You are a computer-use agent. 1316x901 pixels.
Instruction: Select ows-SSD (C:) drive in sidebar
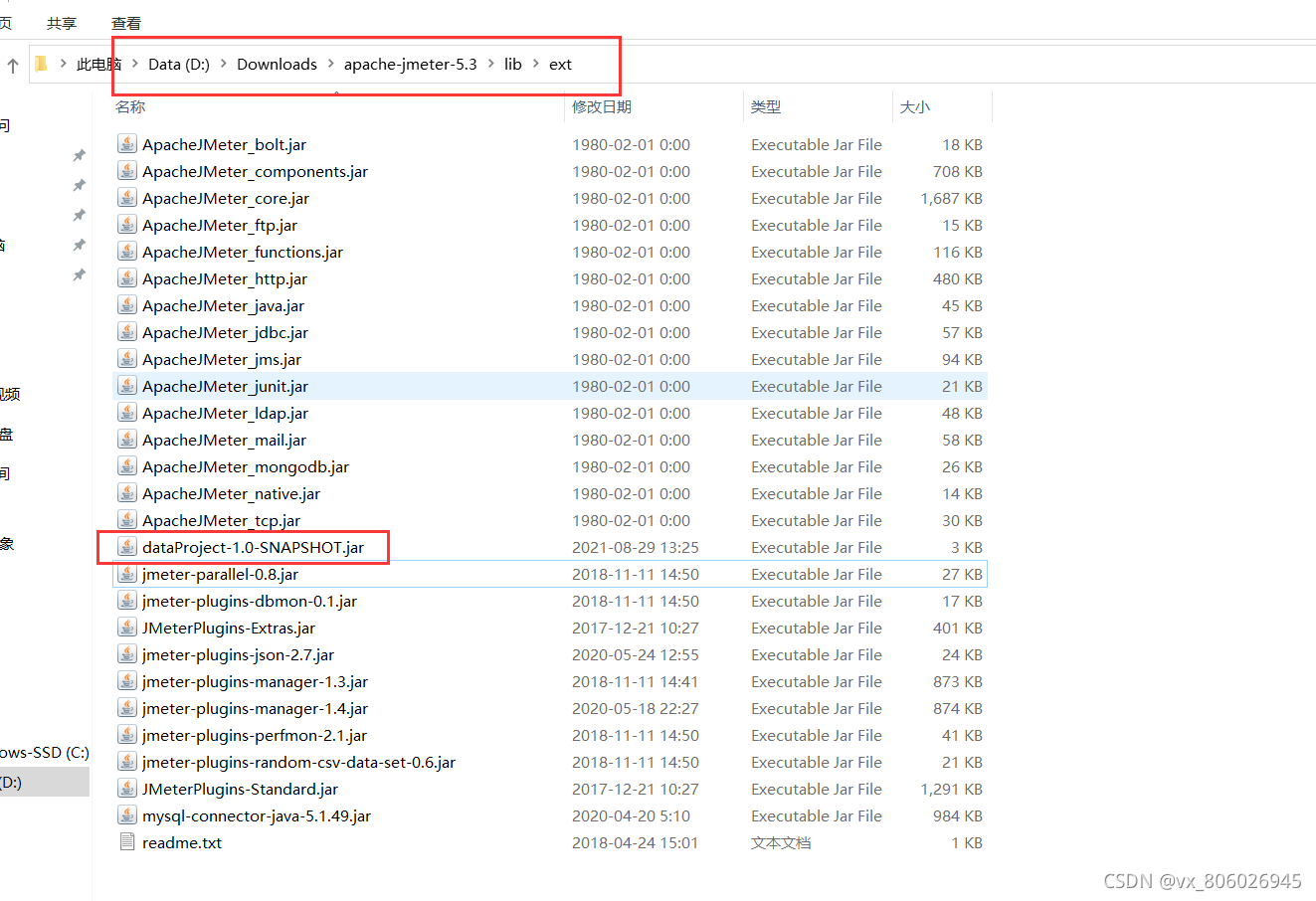point(45,752)
